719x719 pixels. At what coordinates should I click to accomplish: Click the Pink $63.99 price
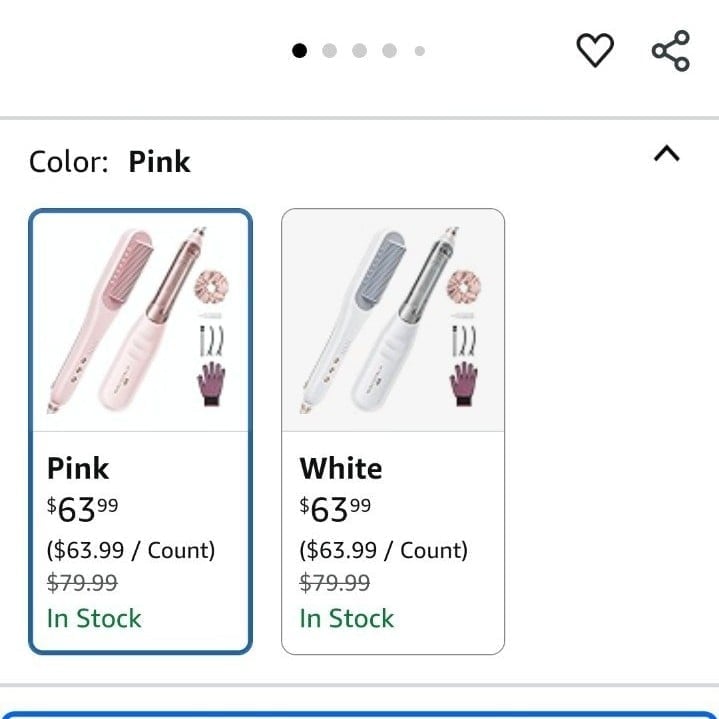[x=83, y=509]
